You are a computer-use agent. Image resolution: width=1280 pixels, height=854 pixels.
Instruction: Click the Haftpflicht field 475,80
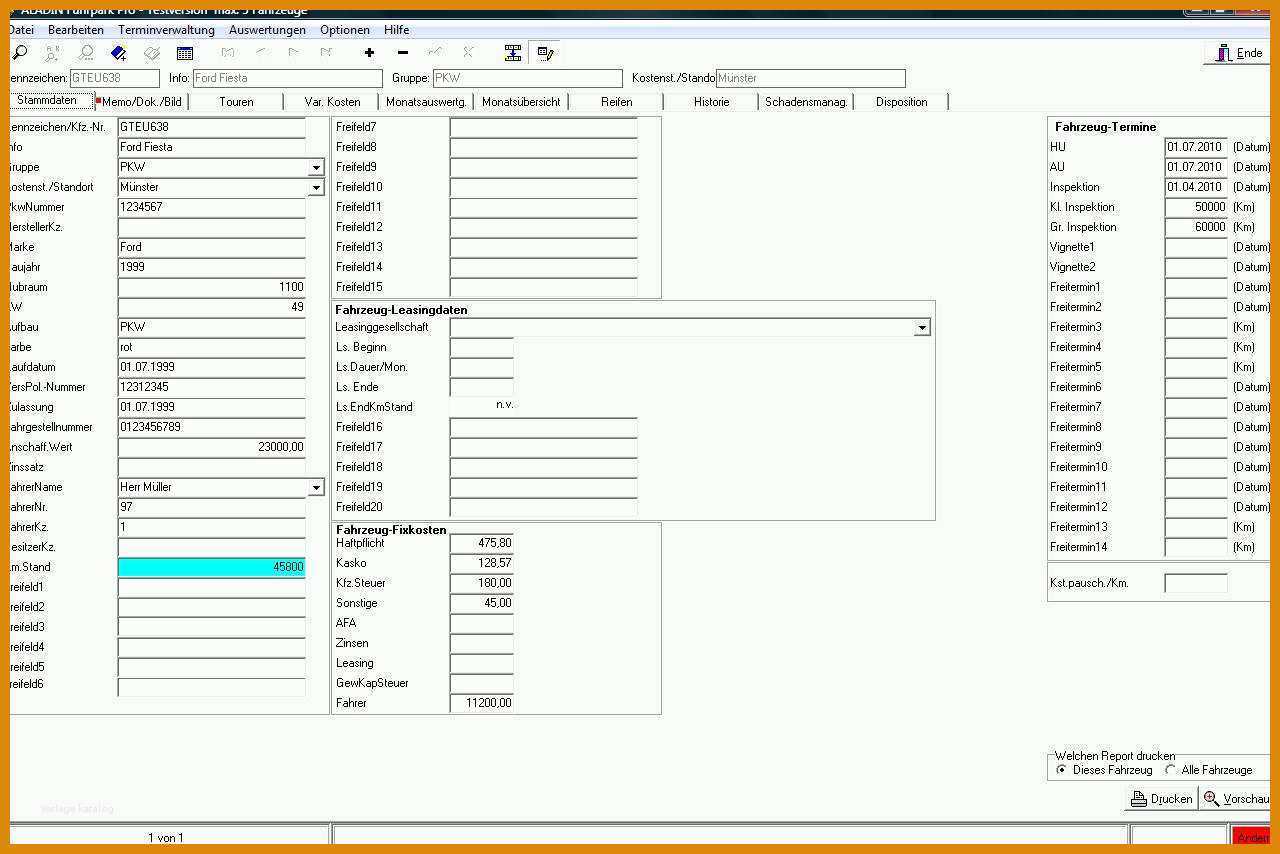click(482, 543)
